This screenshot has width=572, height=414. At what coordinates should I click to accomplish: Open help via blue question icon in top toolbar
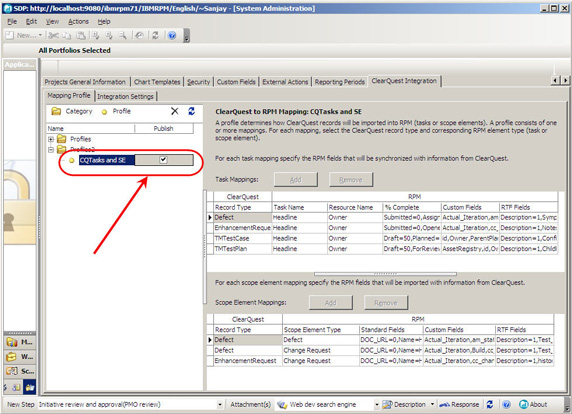[172, 35]
